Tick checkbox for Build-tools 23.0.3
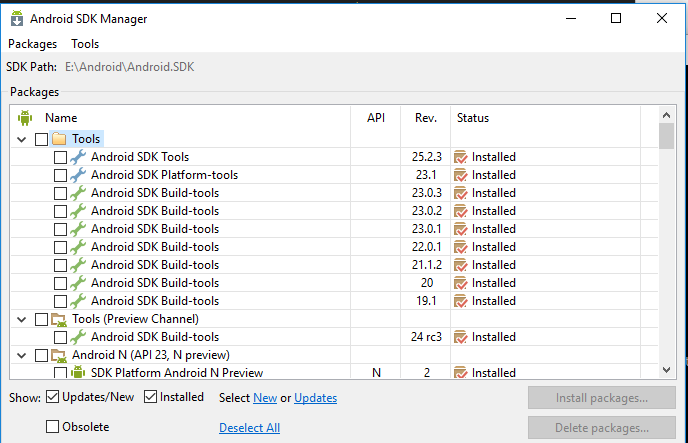The image size is (688, 443). pyautogui.click(x=60, y=193)
